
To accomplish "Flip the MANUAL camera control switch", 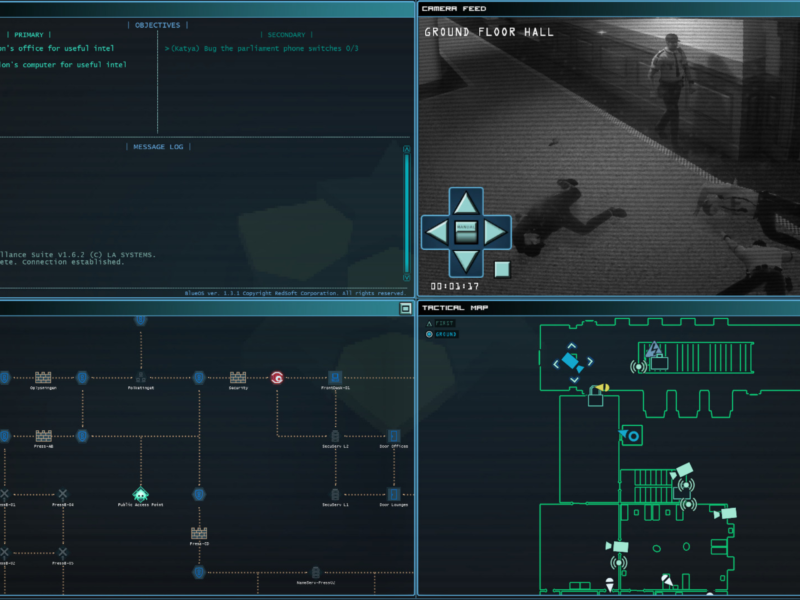I will pyautogui.click(x=464, y=231).
